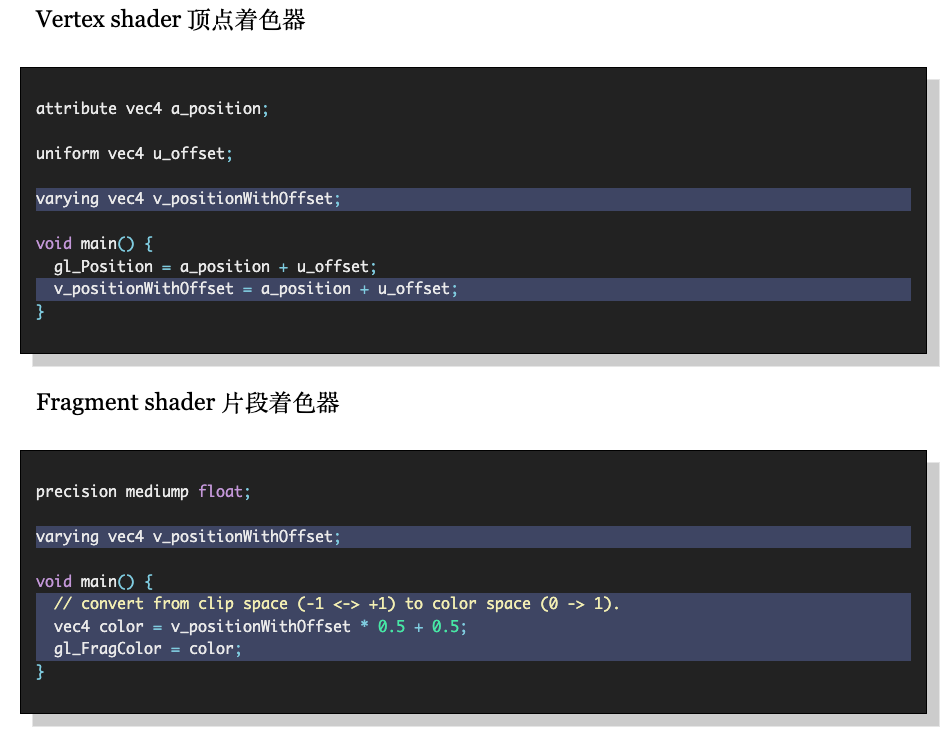Click the "gl_Position = a_position + u_offset;" line
Screen dimensions: 943x729
(215, 266)
